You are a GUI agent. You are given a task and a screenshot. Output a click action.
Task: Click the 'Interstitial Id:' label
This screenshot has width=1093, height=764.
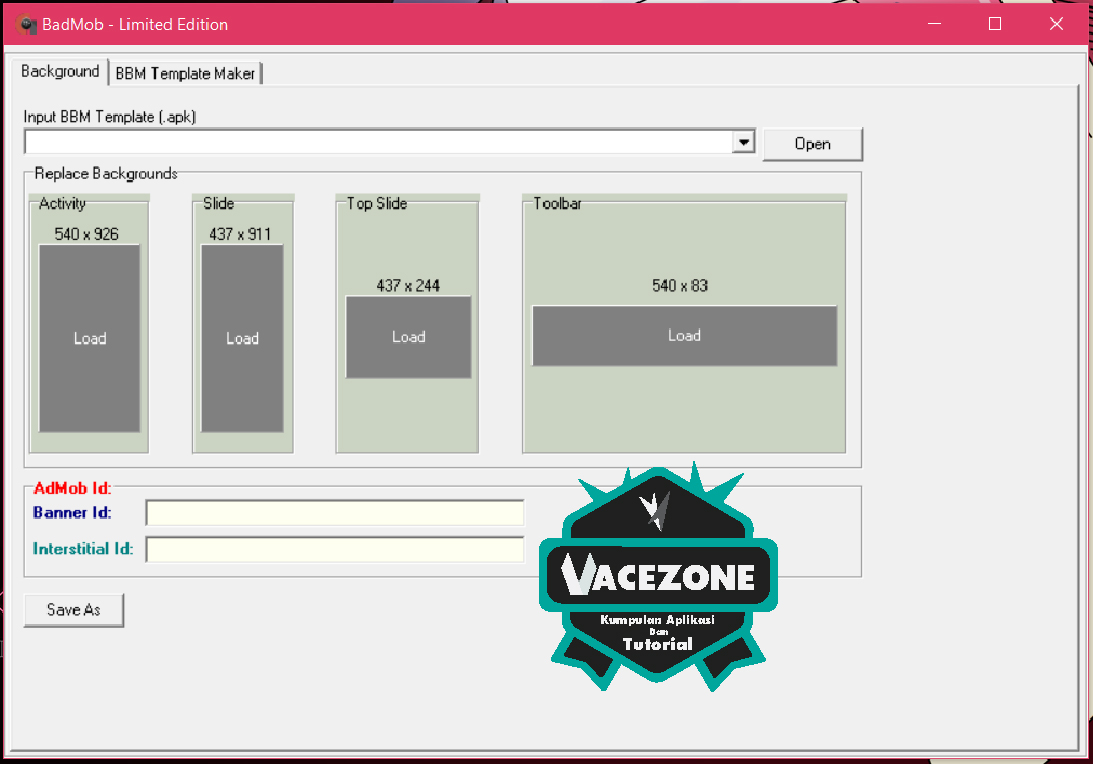pyautogui.click(x=83, y=549)
